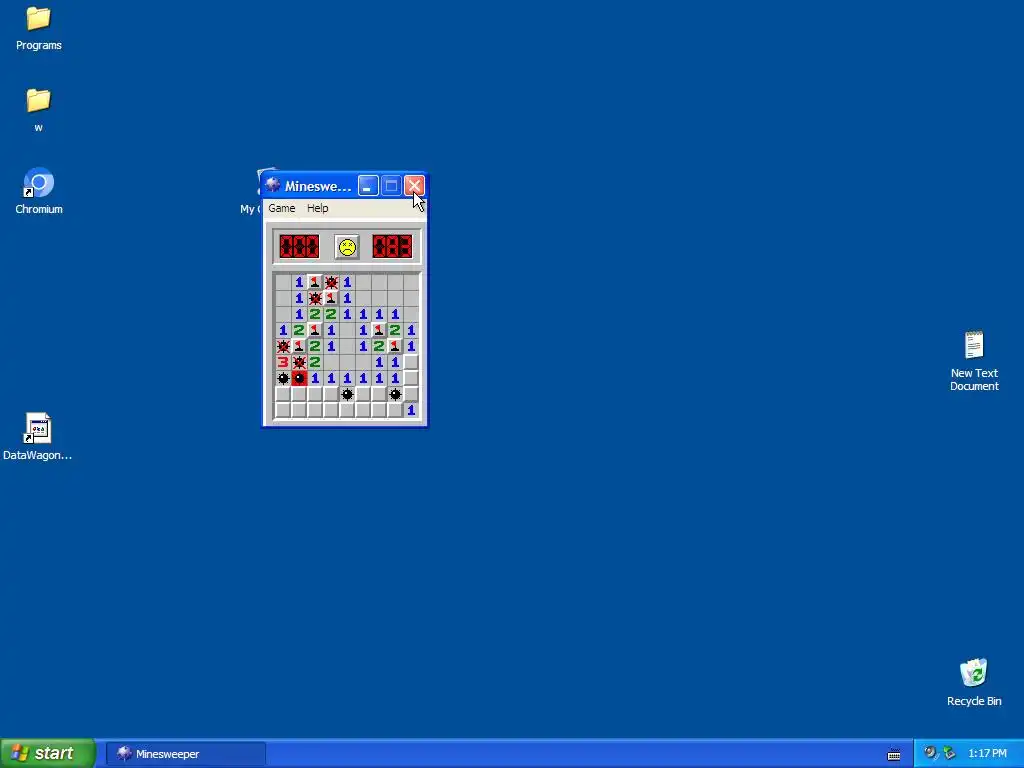Click the crossed-out mine in the second row
The image size is (1024, 768).
(x=315, y=298)
